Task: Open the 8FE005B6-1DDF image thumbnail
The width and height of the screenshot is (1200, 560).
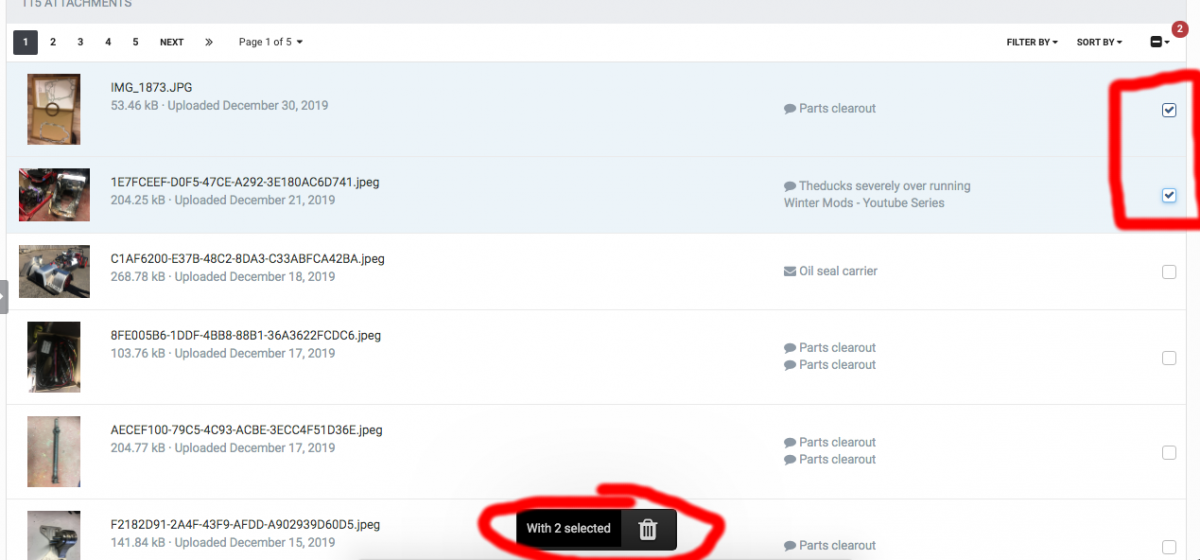Action: [x=54, y=357]
